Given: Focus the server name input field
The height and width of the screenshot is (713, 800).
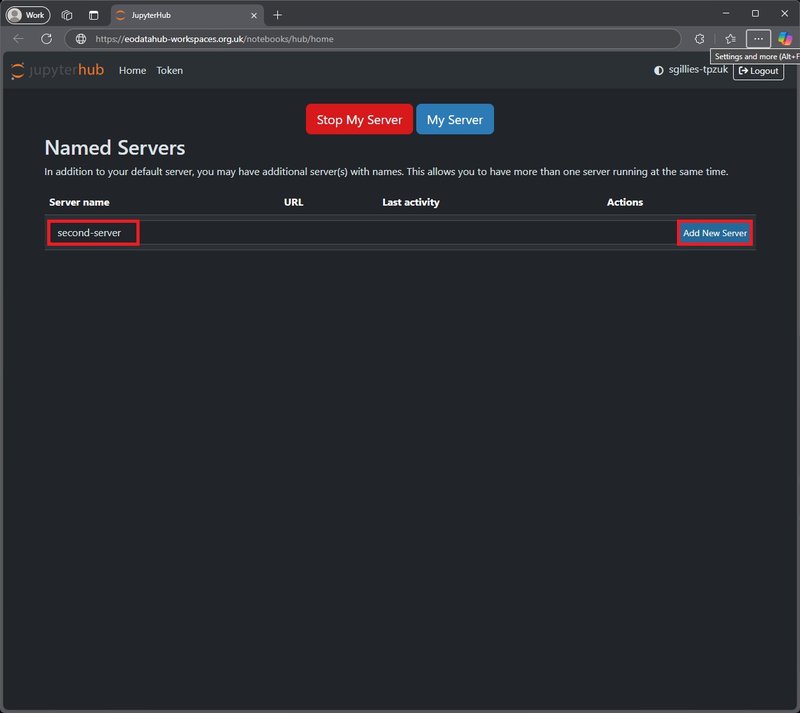Looking at the screenshot, I should coord(93,233).
